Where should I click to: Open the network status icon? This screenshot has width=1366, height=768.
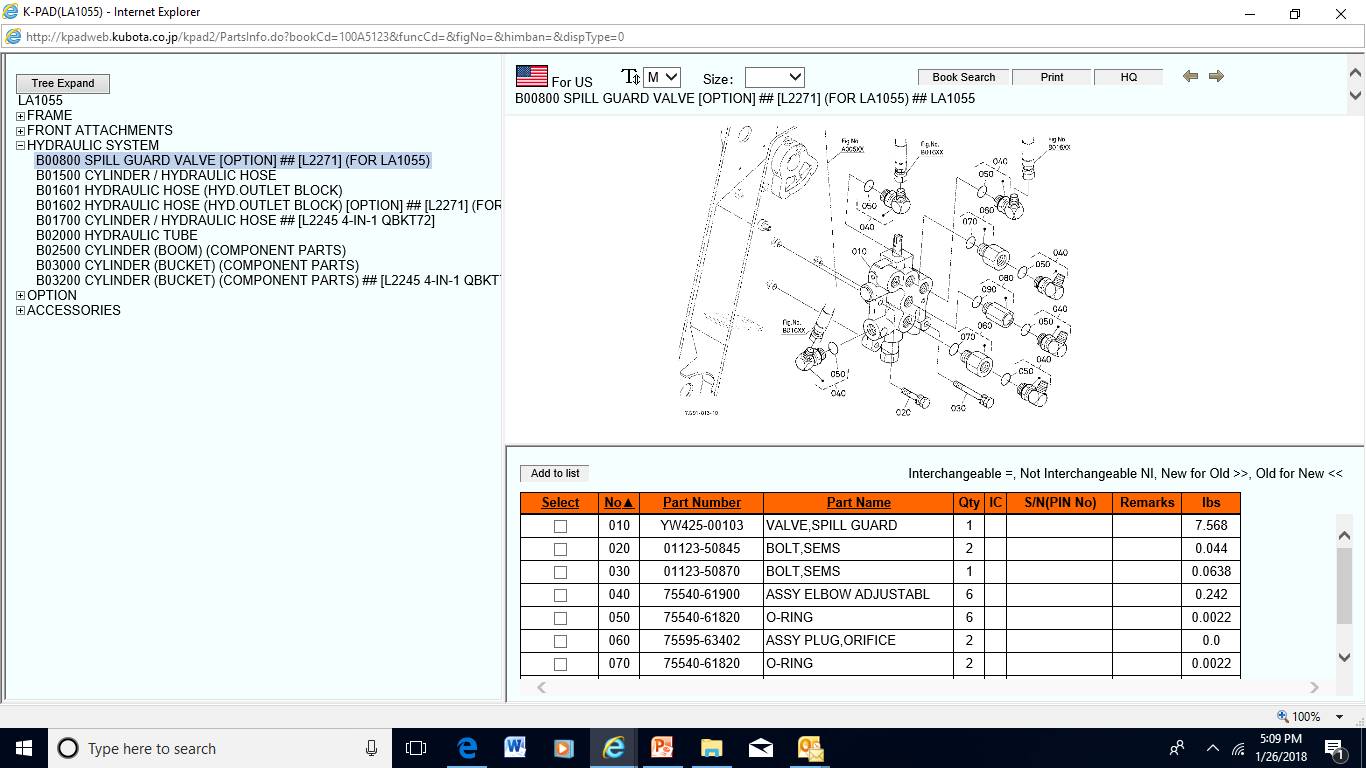pyautogui.click(x=1238, y=748)
